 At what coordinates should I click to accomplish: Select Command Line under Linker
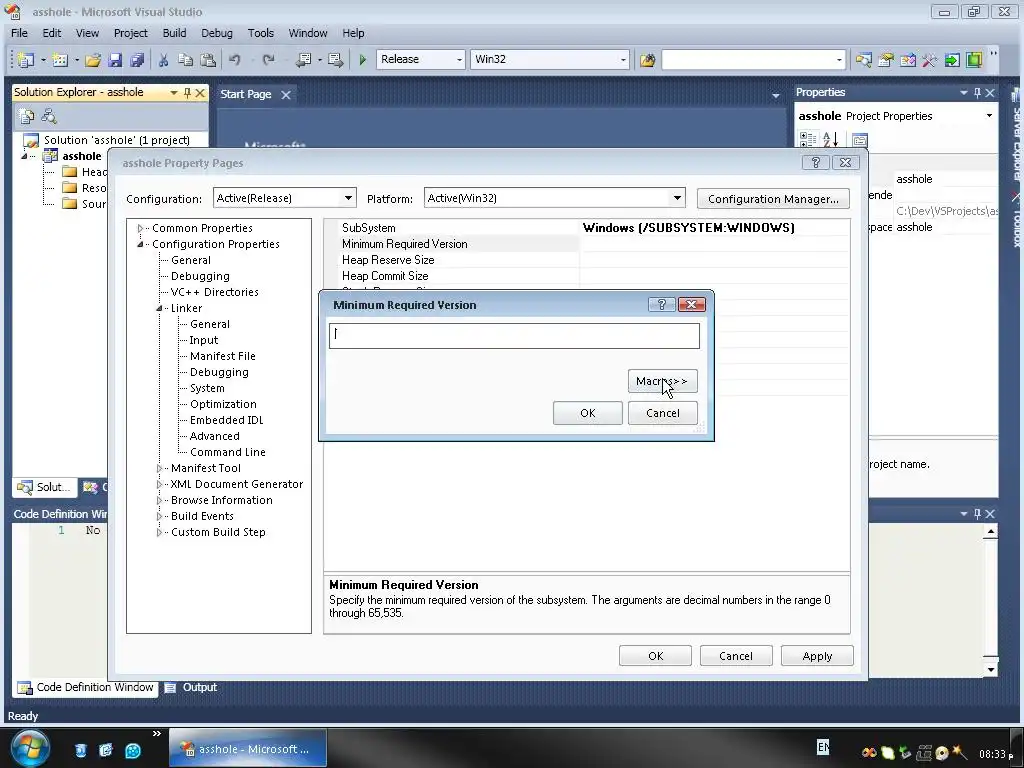(x=227, y=452)
